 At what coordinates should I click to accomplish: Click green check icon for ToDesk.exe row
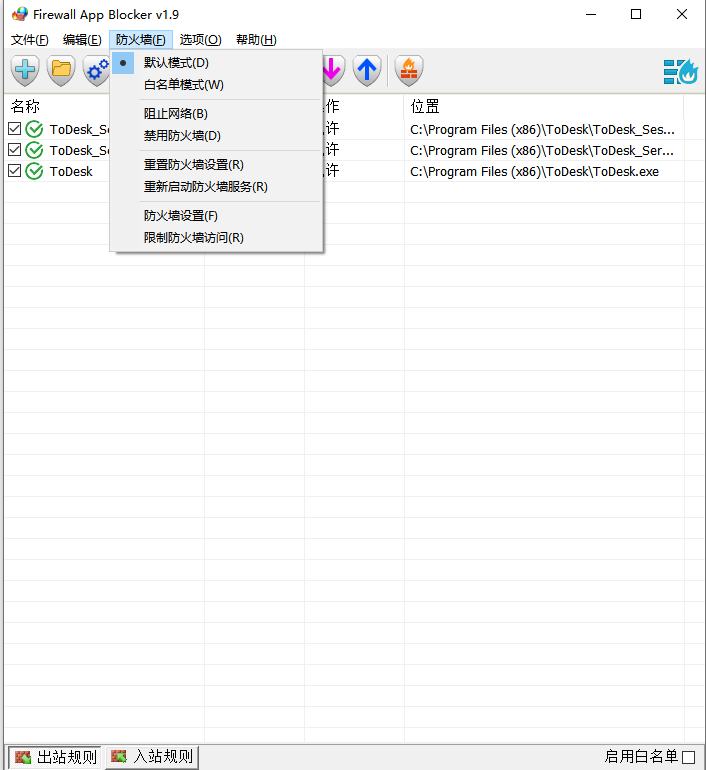coord(34,171)
